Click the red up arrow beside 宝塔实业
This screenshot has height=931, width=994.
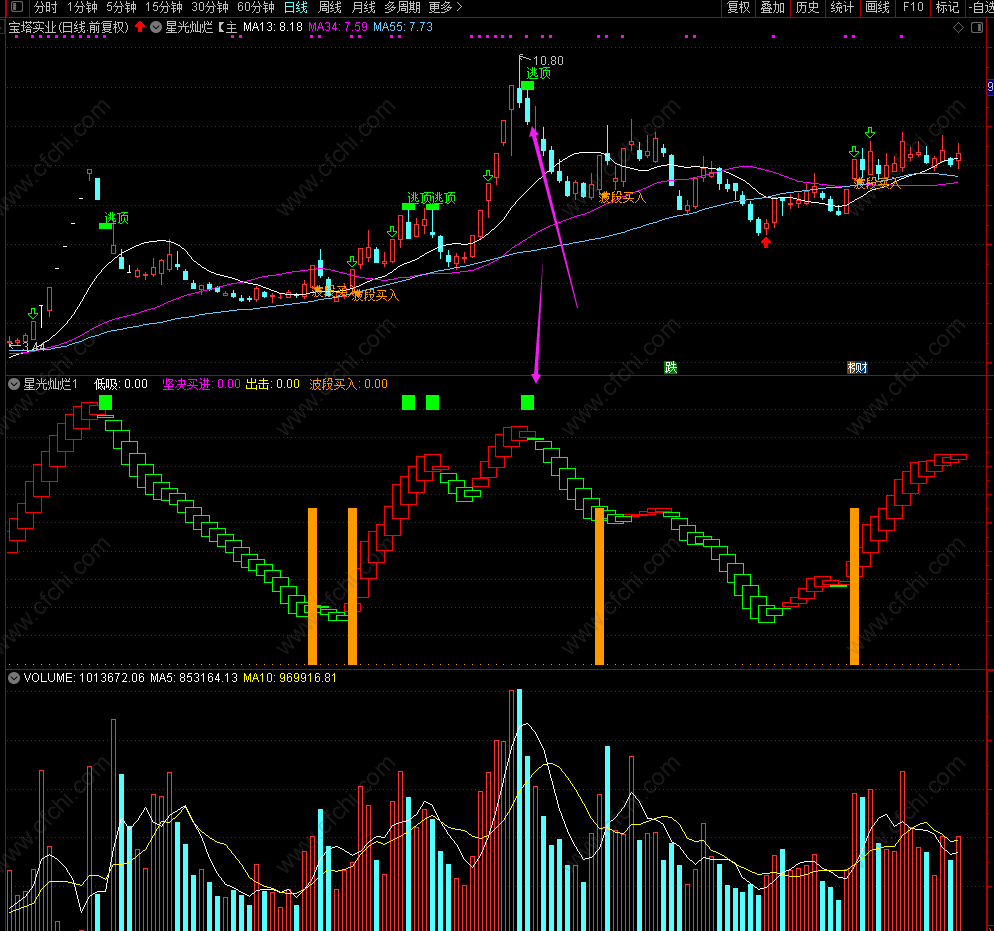[x=140, y=27]
